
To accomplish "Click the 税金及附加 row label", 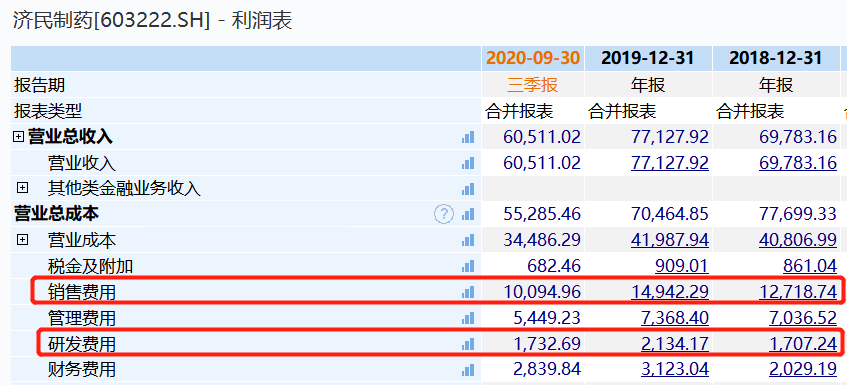I will [x=90, y=266].
